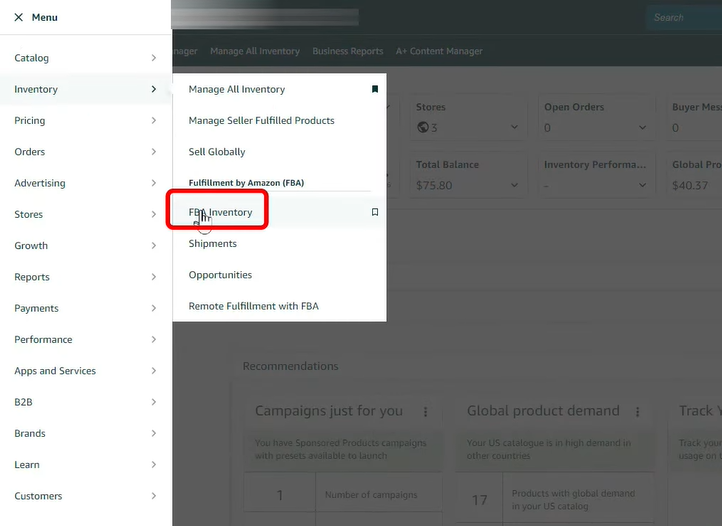Image resolution: width=722 pixels, height=526 pixels.
Task: Bookmark the FBA Inventory entry
Action: [375, 212]
